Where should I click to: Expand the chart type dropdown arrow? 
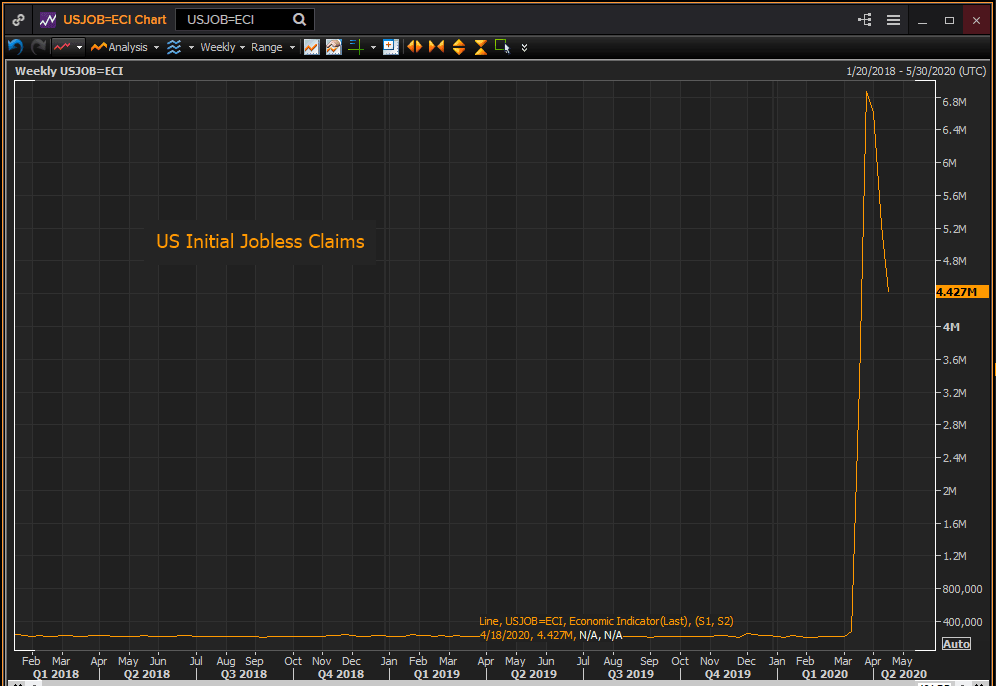tap(79, 48)
